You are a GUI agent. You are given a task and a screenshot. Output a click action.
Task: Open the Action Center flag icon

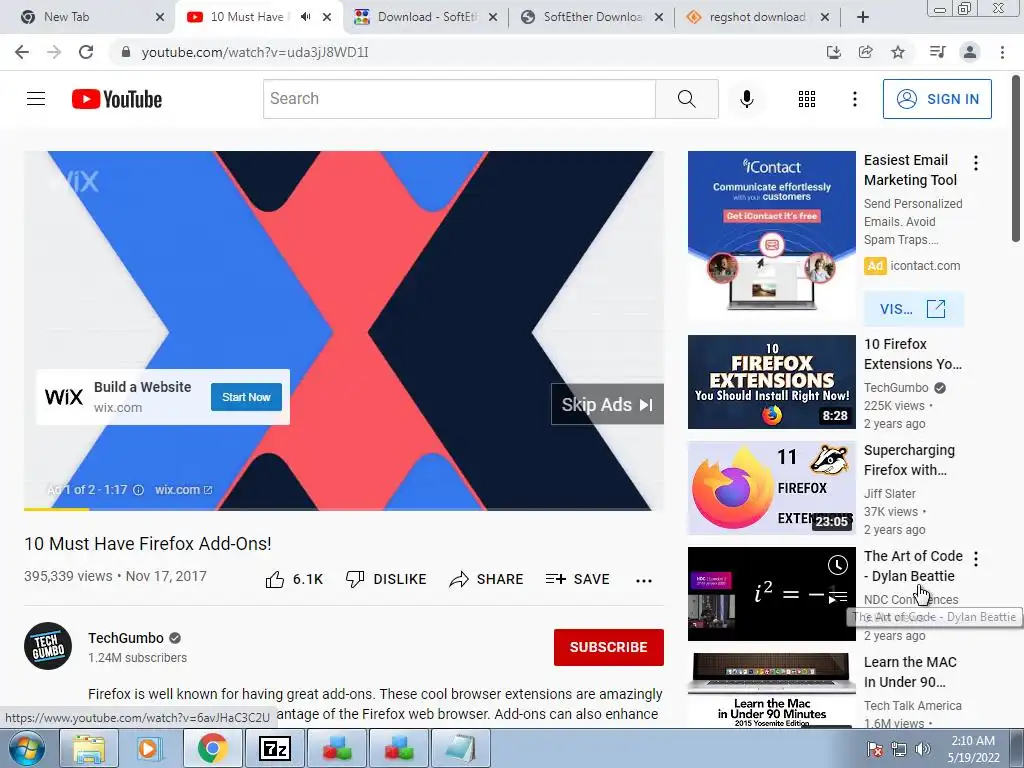874,749
